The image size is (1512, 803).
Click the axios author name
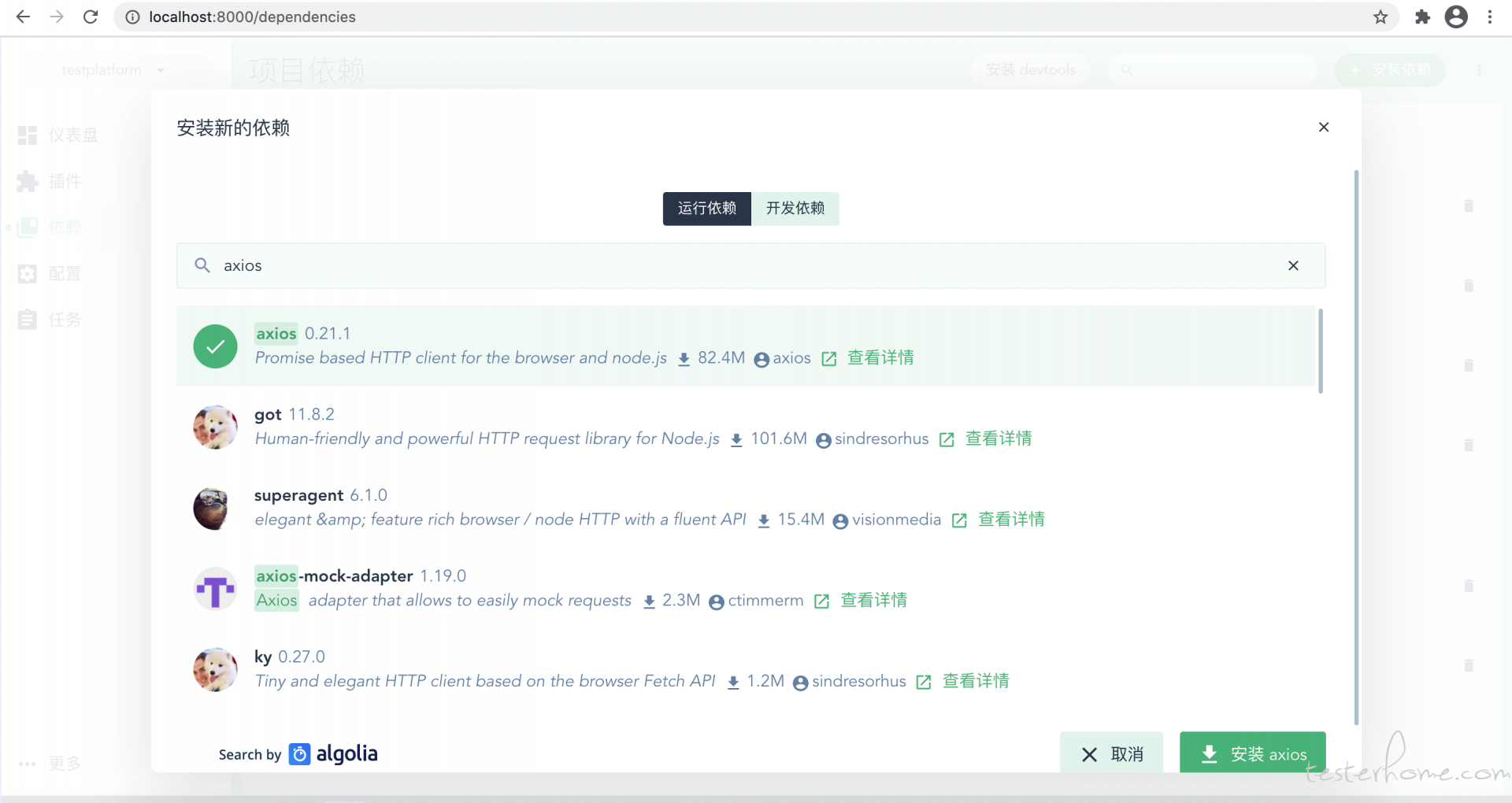click(x=791, y=357)
